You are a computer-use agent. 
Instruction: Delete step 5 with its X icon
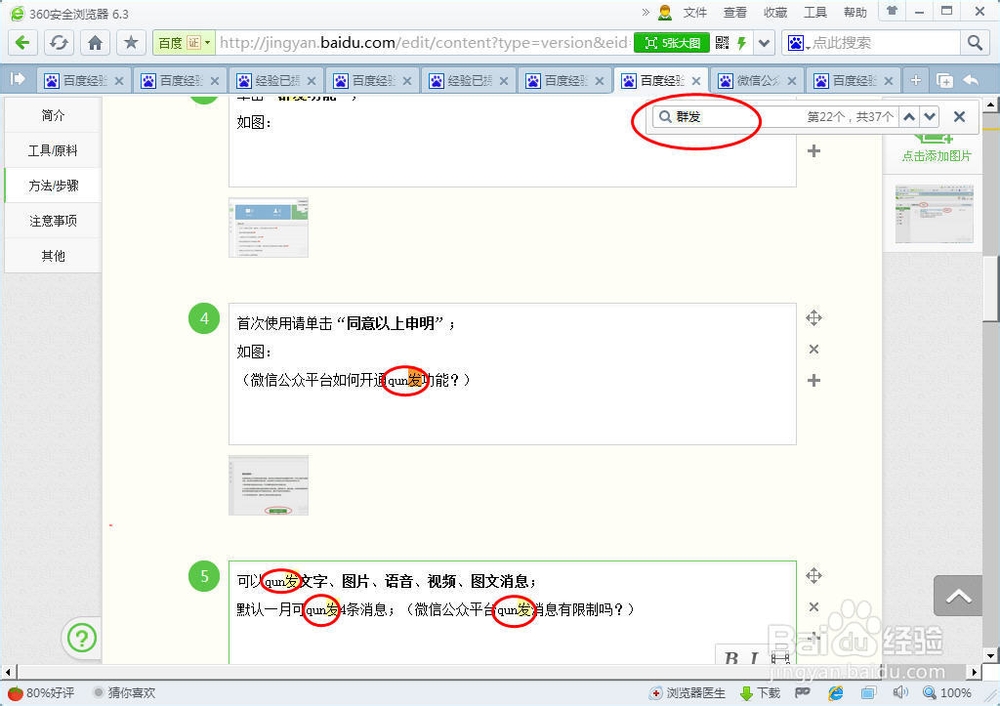pyautogui.click(x=814, y=607)
